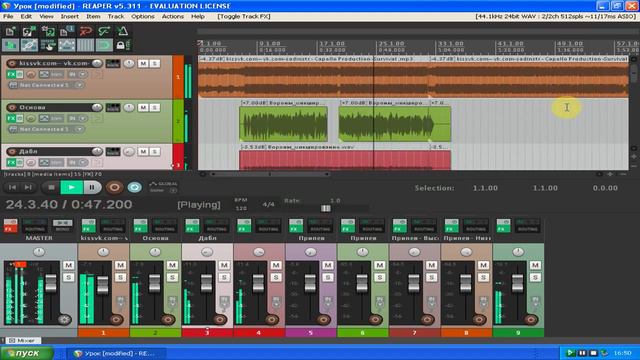
Task: Arm record on Дабл track panel
Action: click(x=12, y=151)
